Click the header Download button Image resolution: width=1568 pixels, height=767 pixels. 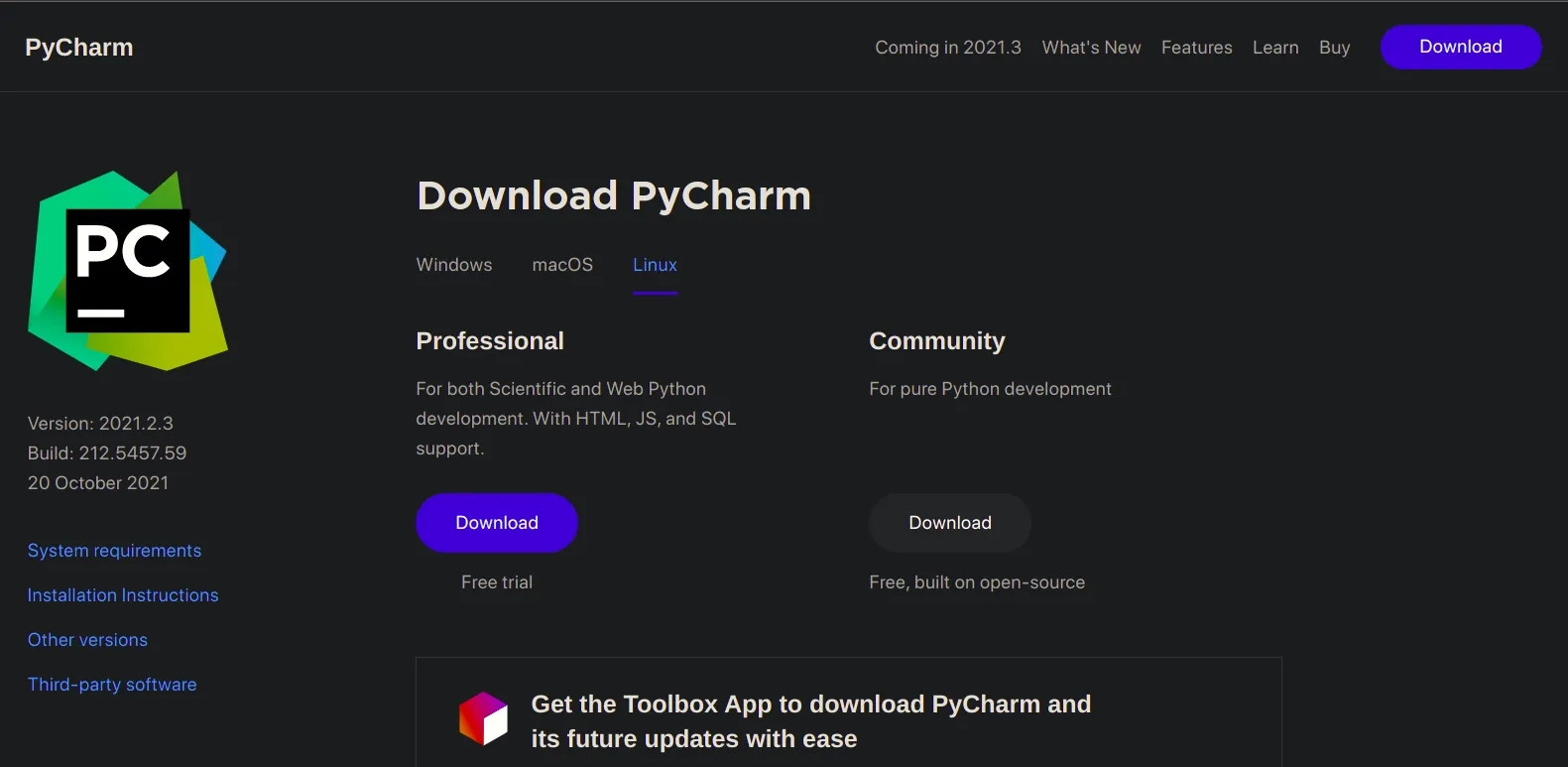1461,47
